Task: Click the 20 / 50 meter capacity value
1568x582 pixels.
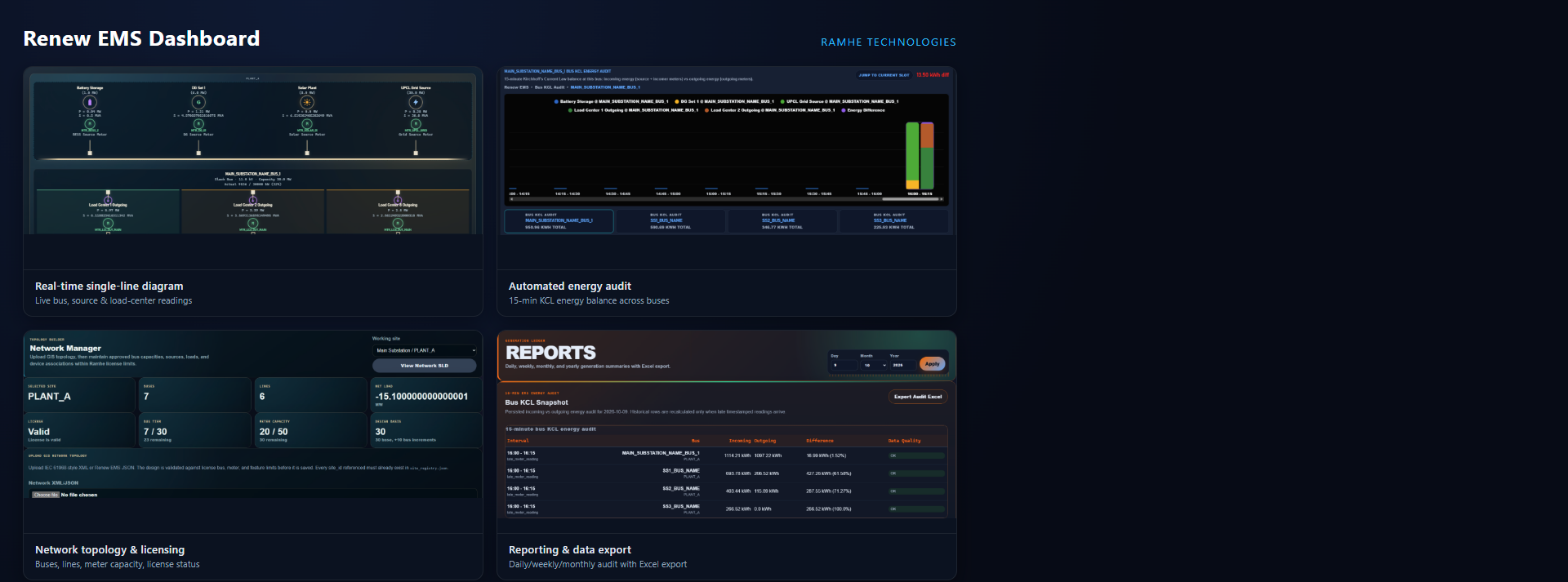Action: coord(275,432)
